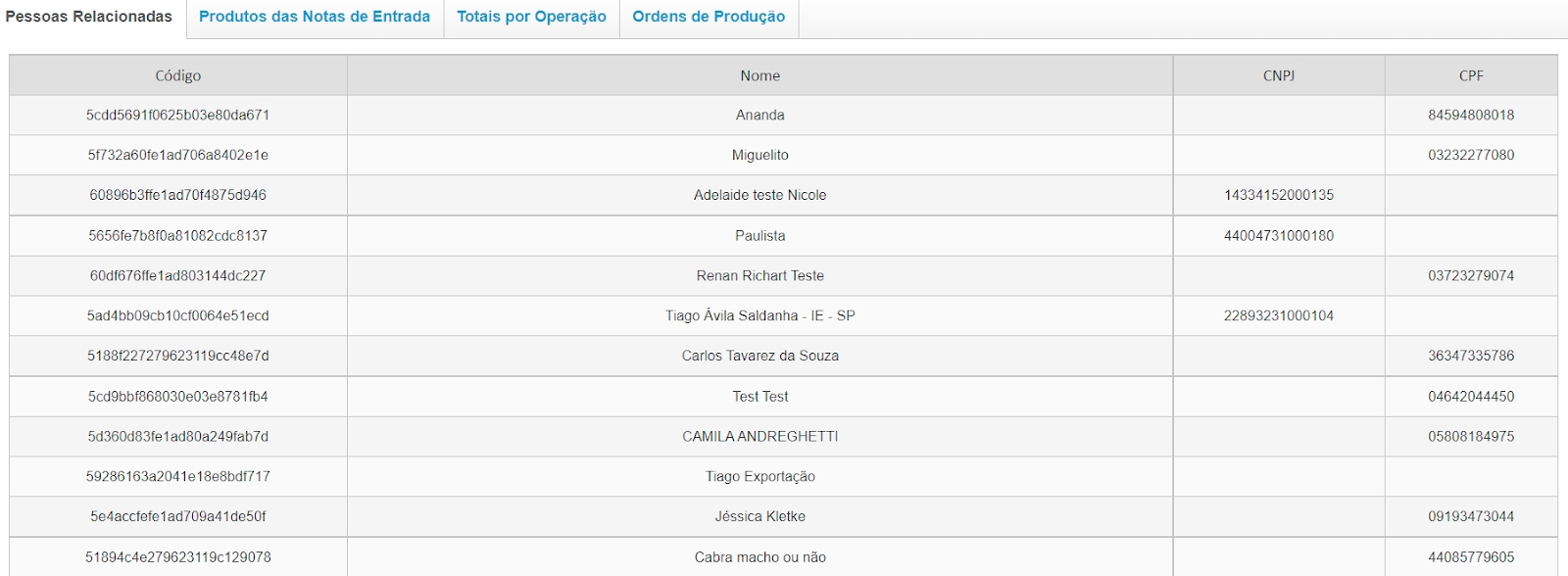Click the CAMILA ANDREGHETTI name cell
Image resolution: width=1568 pixels, height=576 pixels.
[x=759, y=436]
